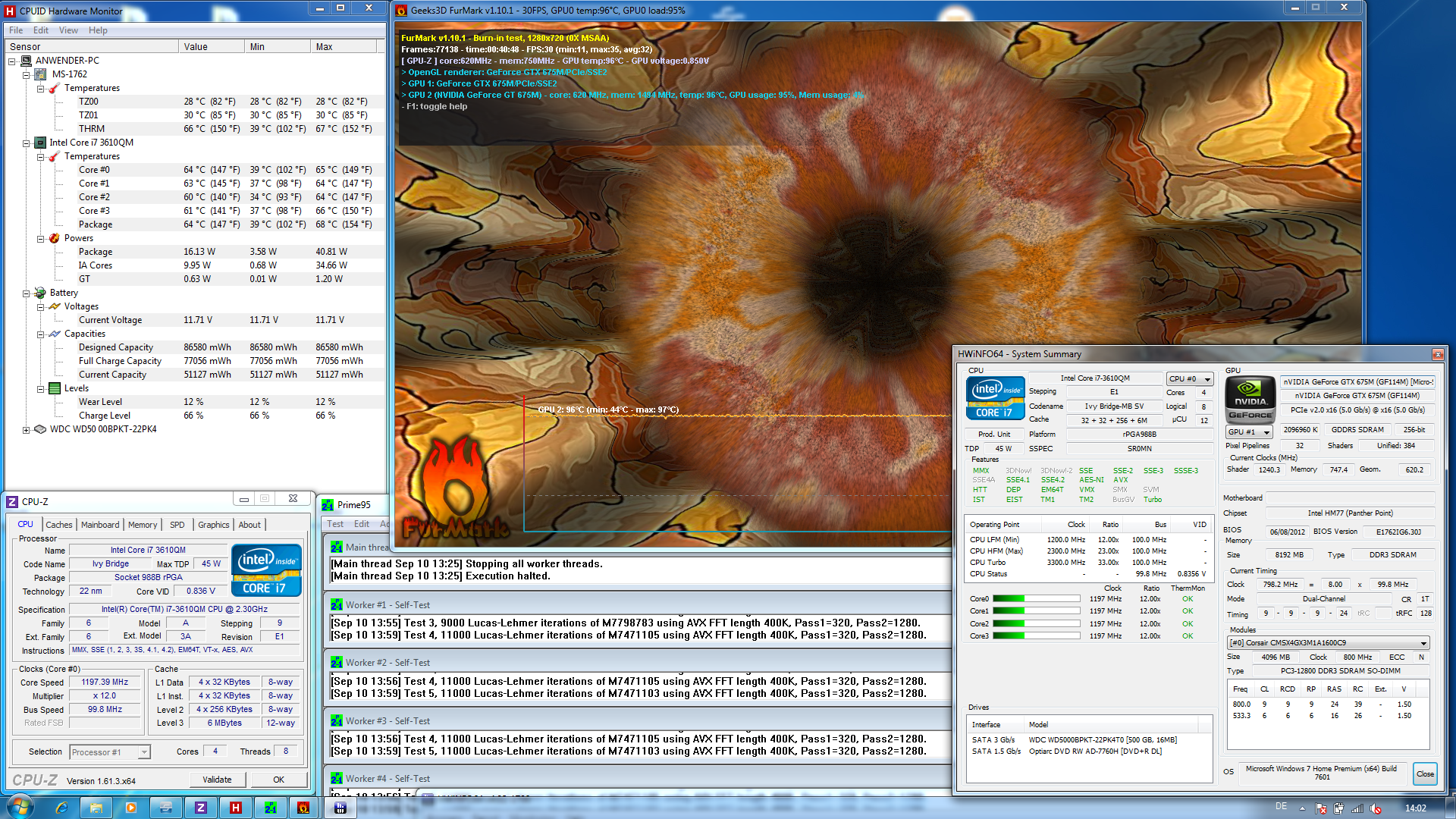
Task: Click the Value column header in HWMonitor
Action: tap(212, 47)
